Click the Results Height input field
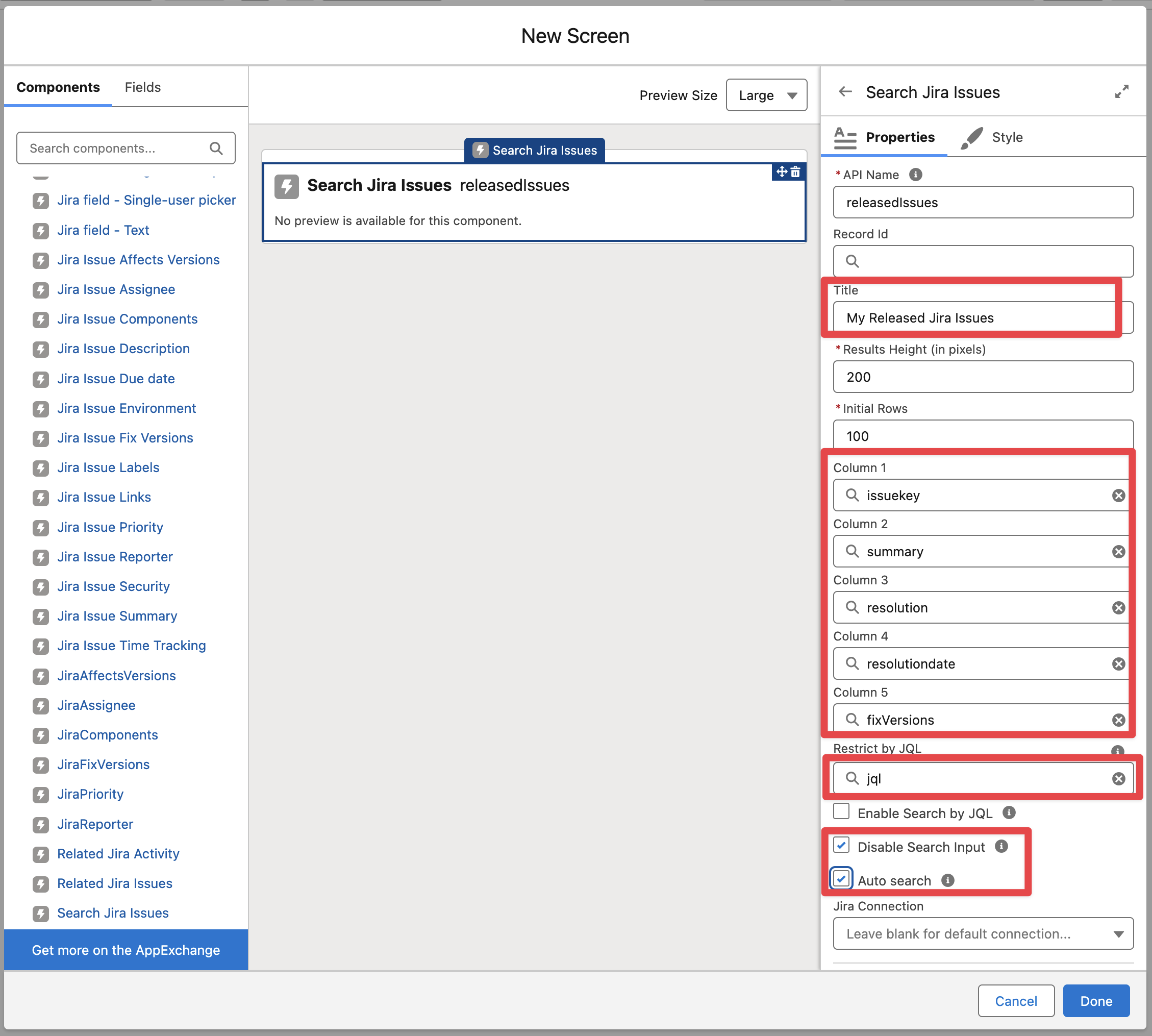This screenshot has width=1152, height=1036. [x=983, y=377]
